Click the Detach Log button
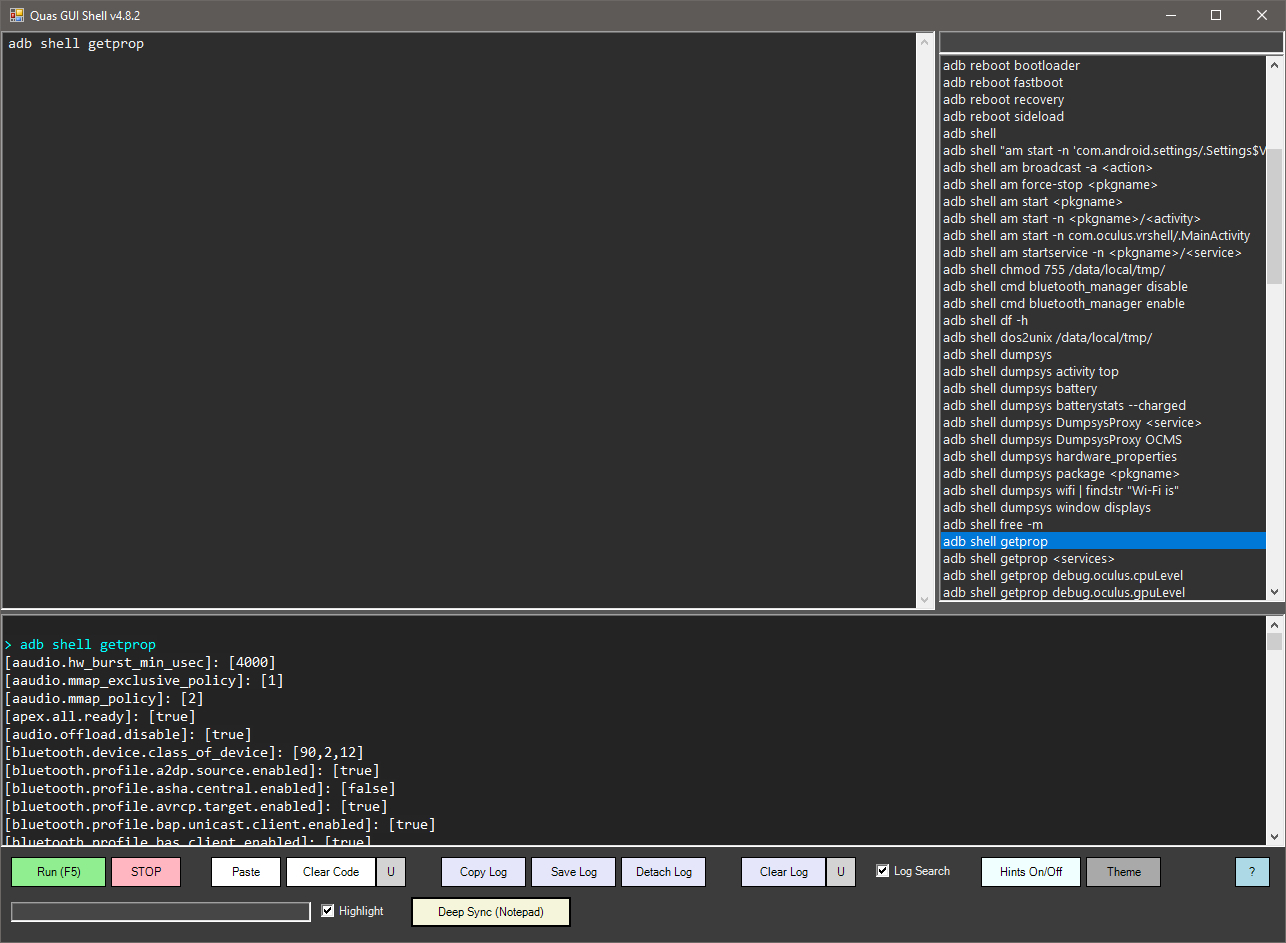The height and width of the screenshot is (943, 1286). point(664,872)
